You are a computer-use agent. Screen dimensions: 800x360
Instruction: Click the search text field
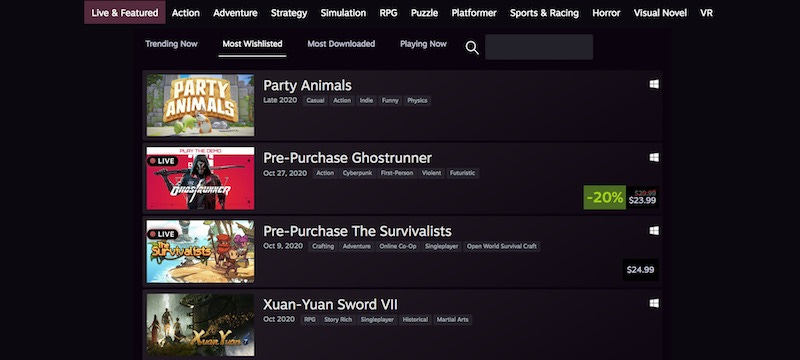pyautogui.click(x=539, y=47)
